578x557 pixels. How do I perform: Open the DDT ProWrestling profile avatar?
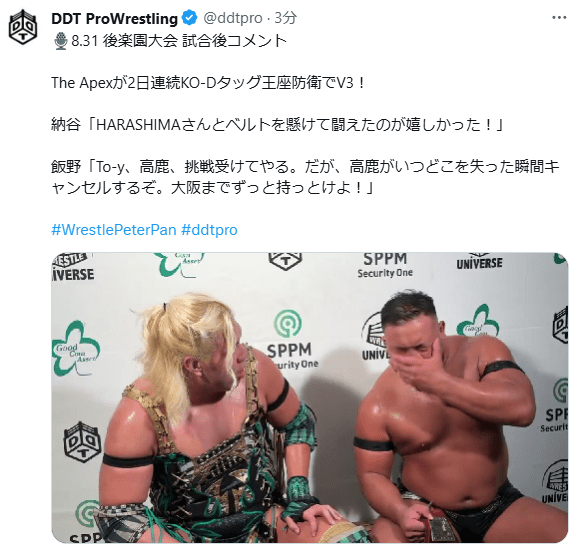point(23,27)
